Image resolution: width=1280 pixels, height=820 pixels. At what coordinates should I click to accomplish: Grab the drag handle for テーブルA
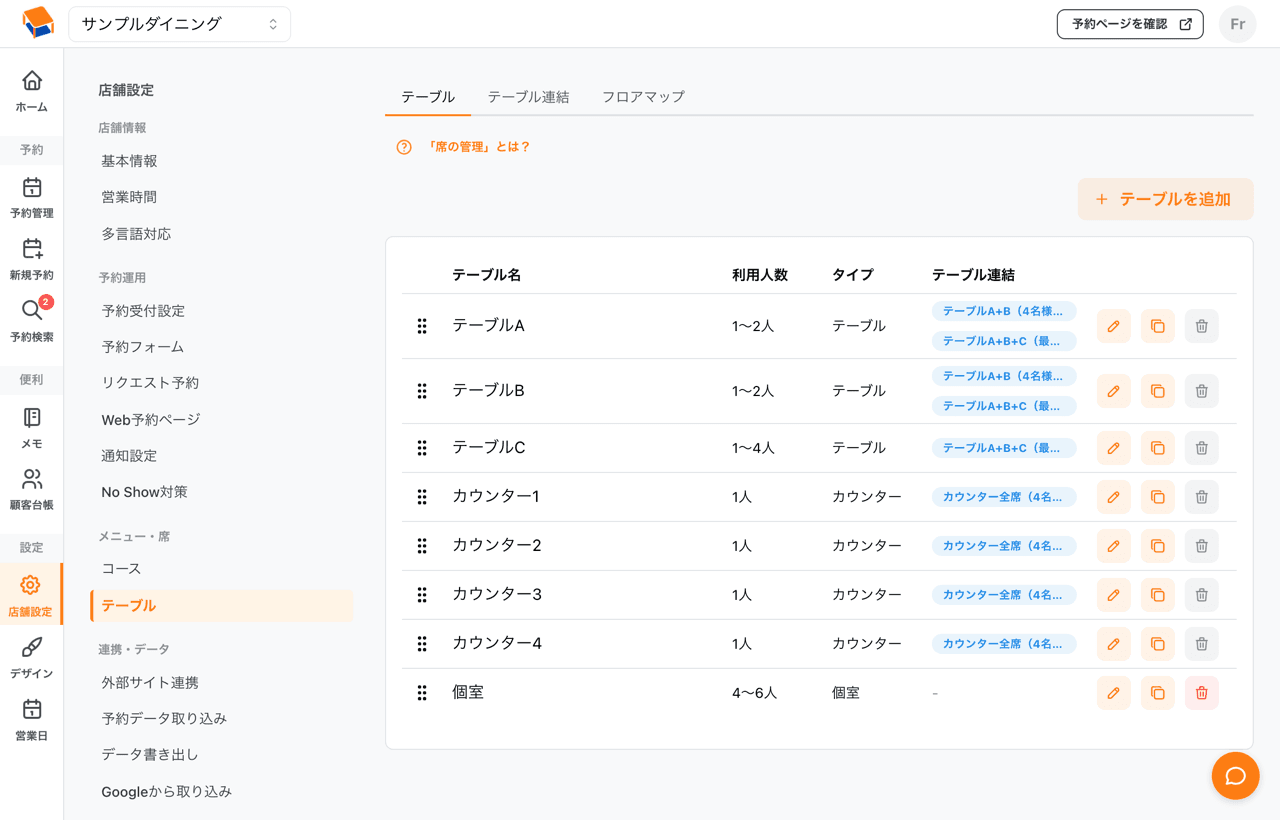(x=422, y=326)
